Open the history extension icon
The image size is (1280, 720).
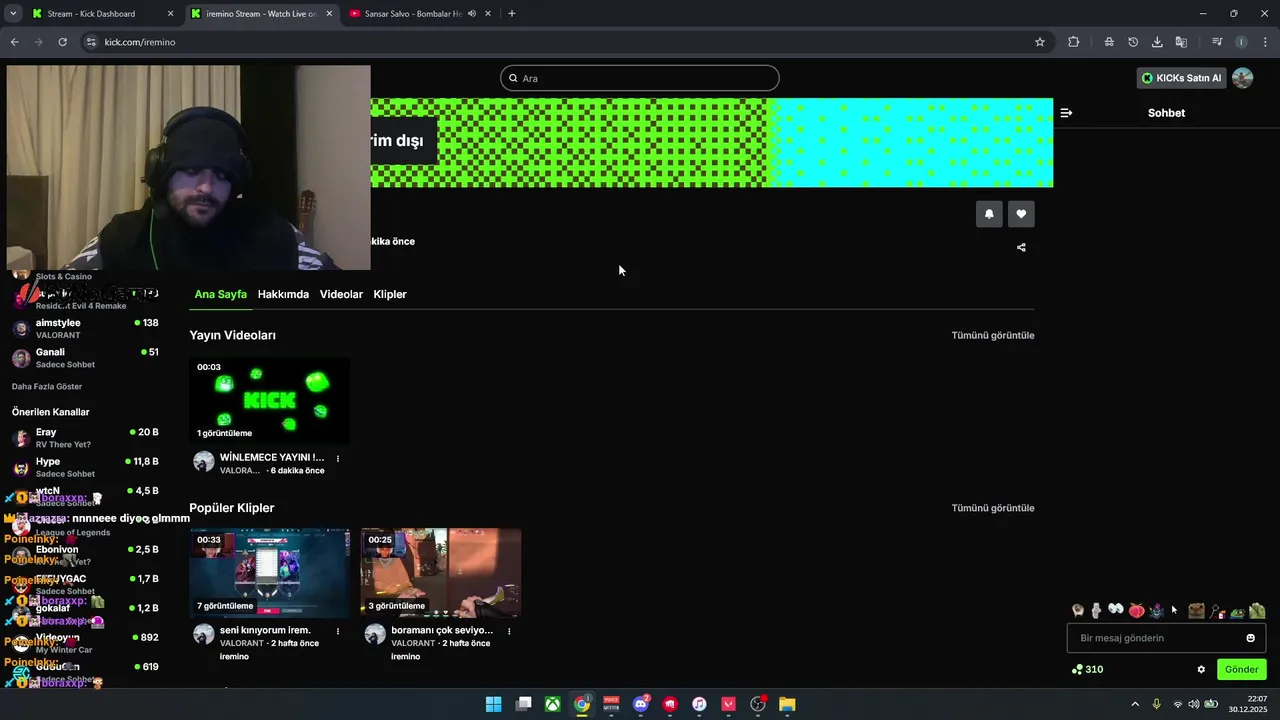point(1133,42)
